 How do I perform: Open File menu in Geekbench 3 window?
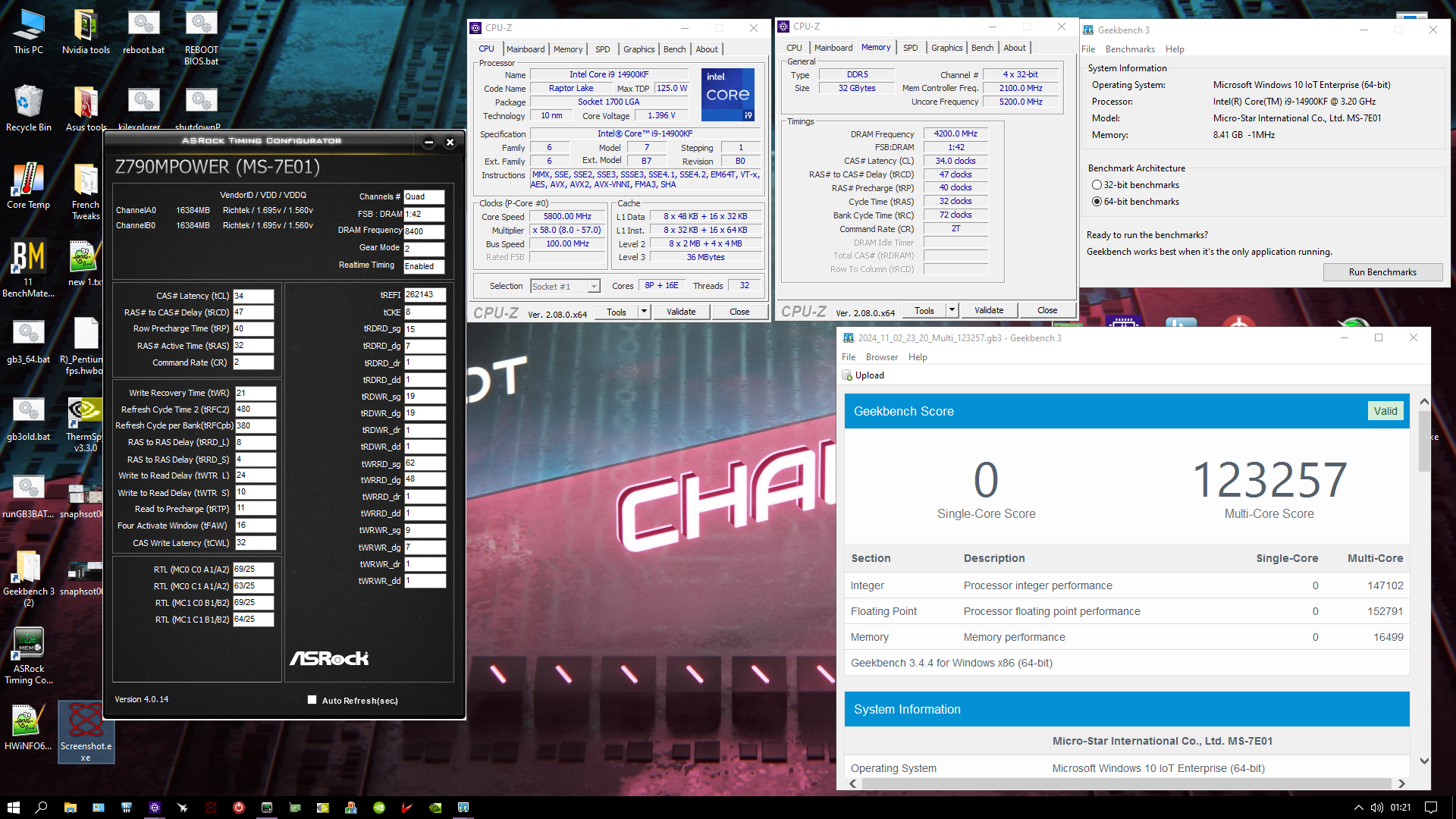pos(1088,49)
